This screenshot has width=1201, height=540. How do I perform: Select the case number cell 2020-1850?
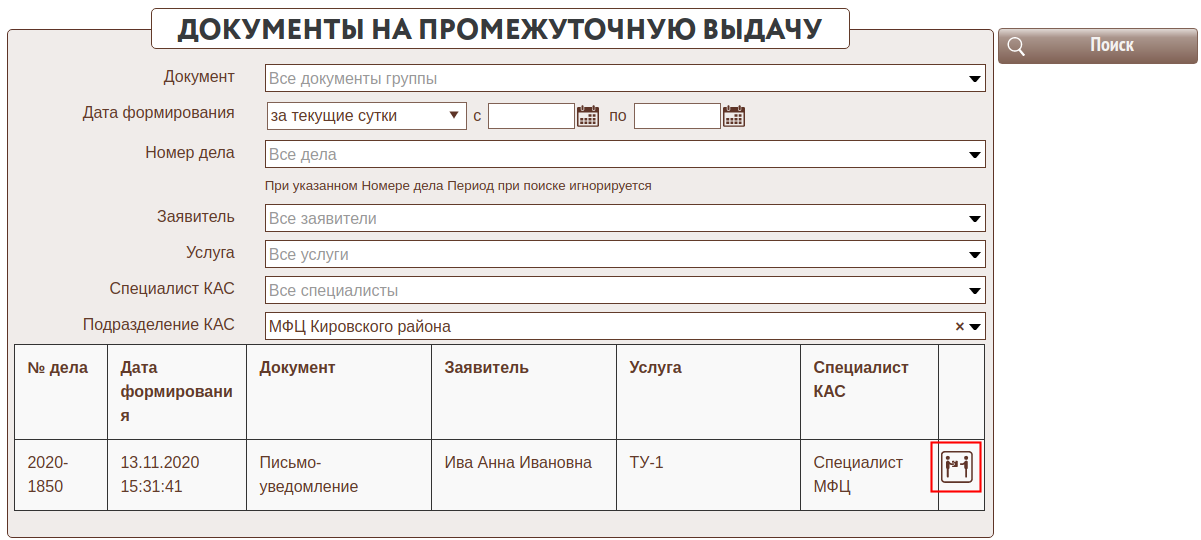click(50, 475)
